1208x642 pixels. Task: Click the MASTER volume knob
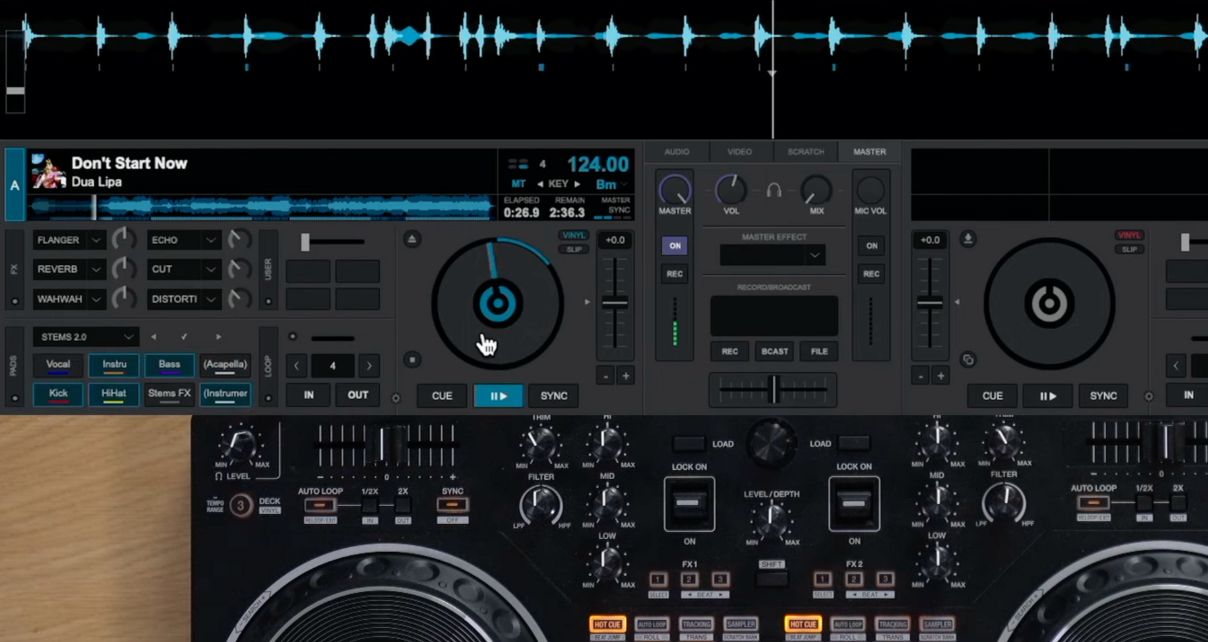point(674,190)
